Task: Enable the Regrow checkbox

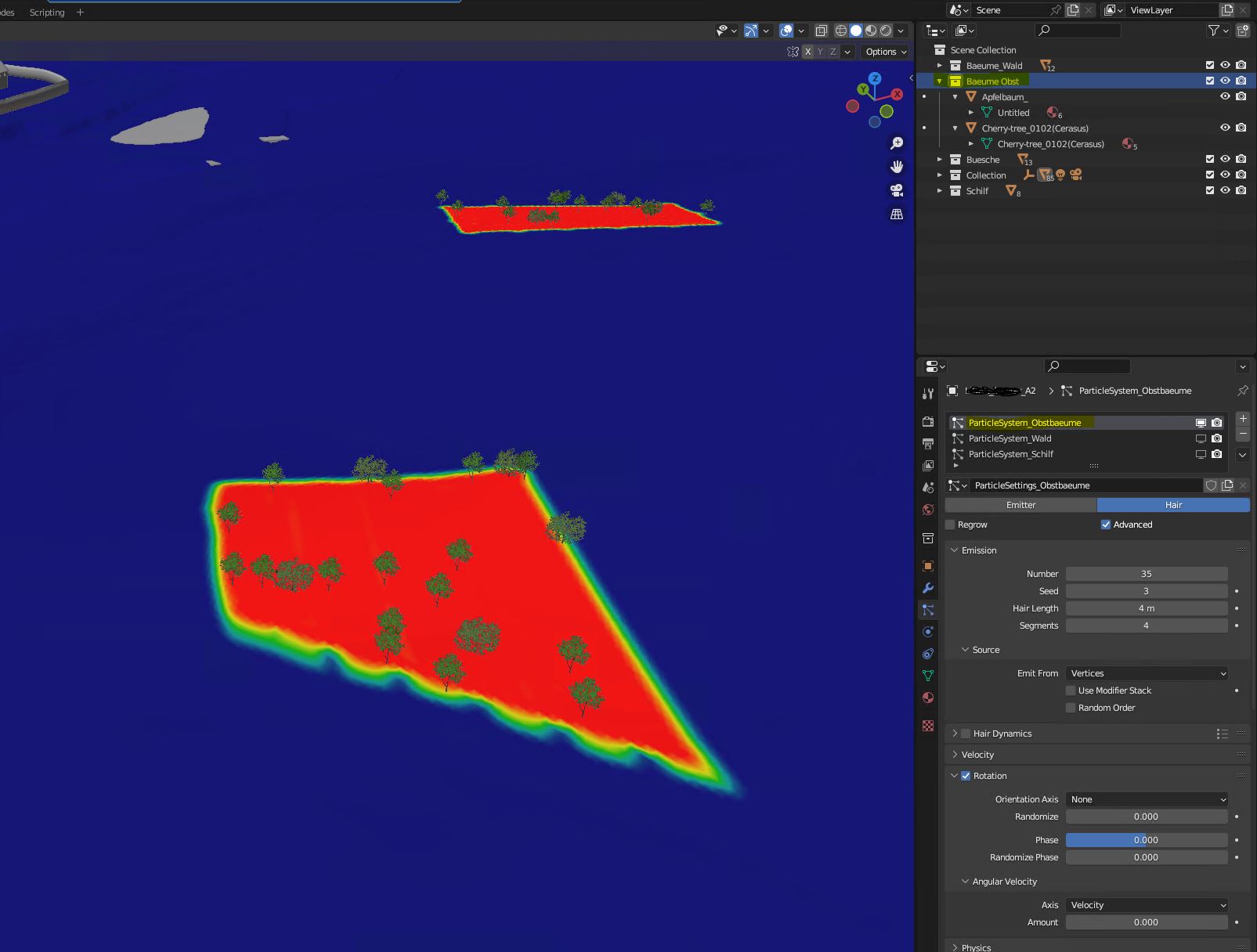Action: point(951,525)
